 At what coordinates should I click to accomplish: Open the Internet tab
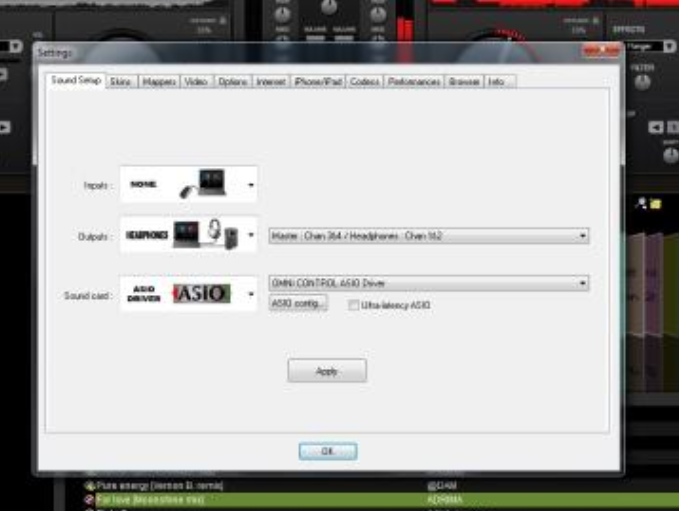271,81
